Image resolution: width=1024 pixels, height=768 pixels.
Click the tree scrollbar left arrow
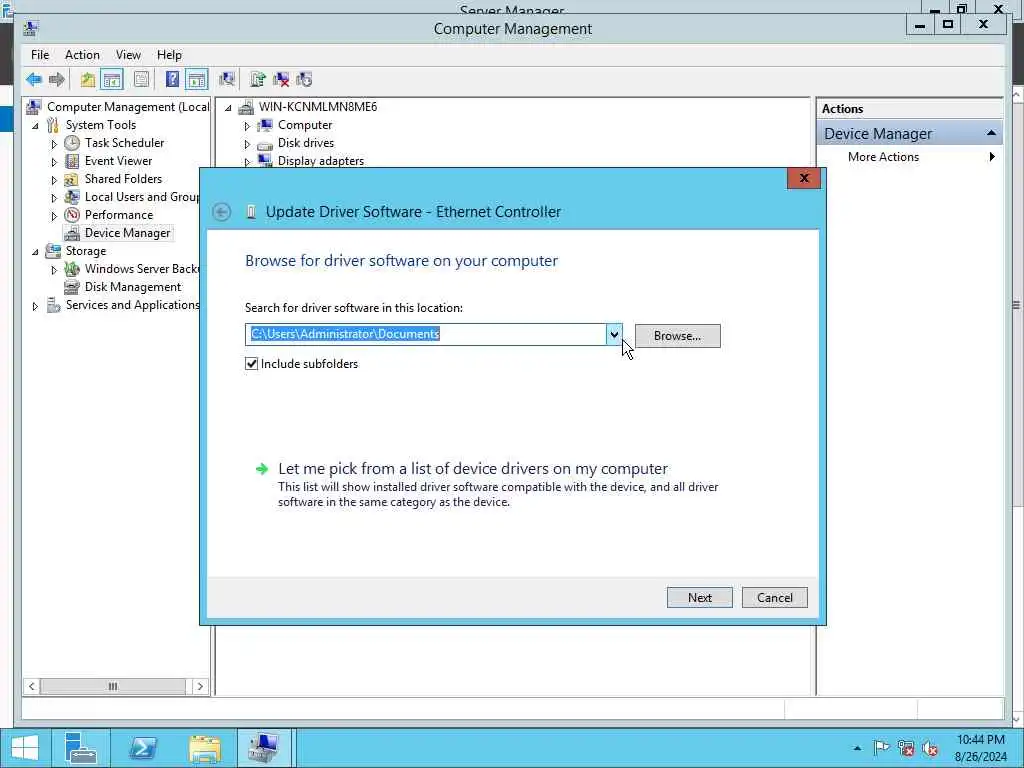31,686
